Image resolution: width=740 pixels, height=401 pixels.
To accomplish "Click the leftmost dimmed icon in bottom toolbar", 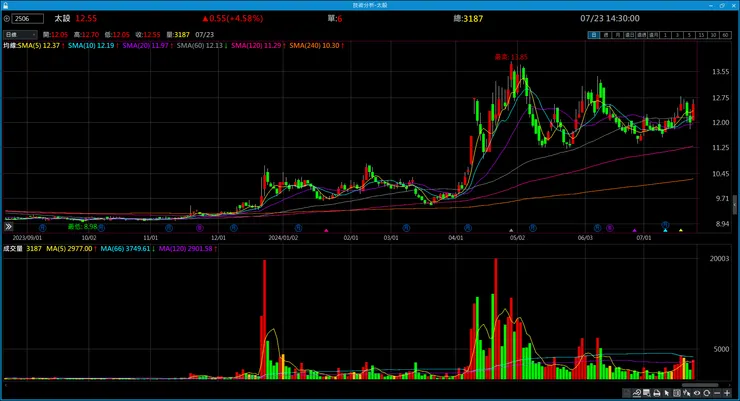I will point(627,393).
